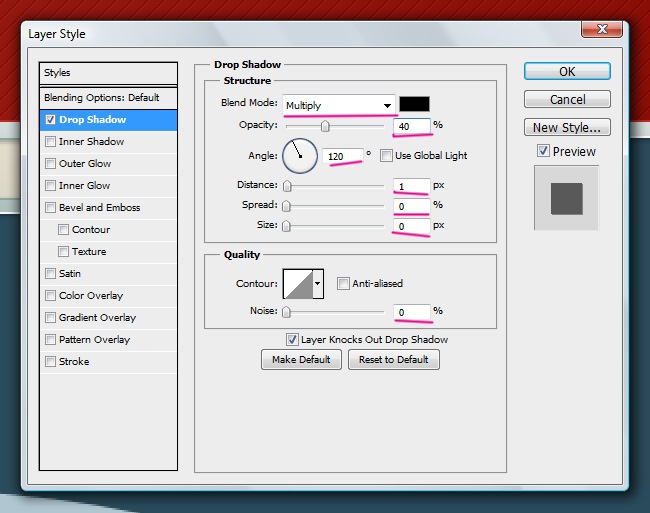Open the Contour picker dropdown arrow
This screenshot has width=650, height=513.
click(x=319, y=284)
